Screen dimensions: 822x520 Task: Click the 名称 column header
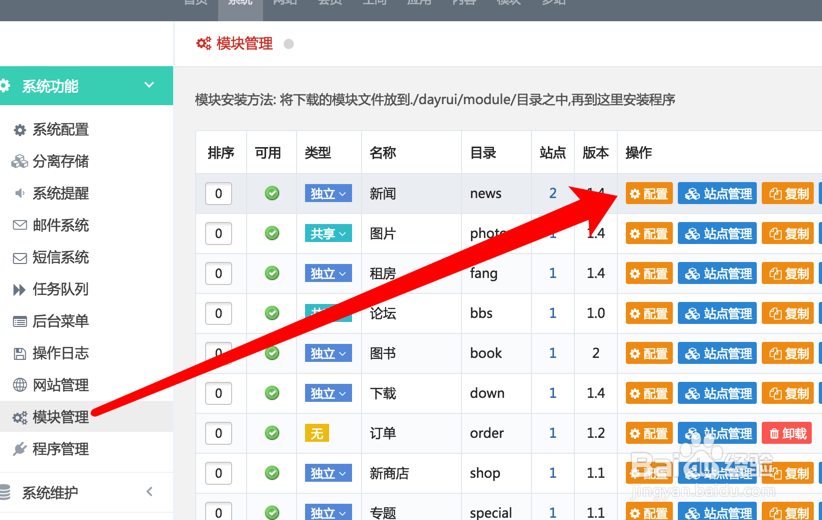coord(383,153)
